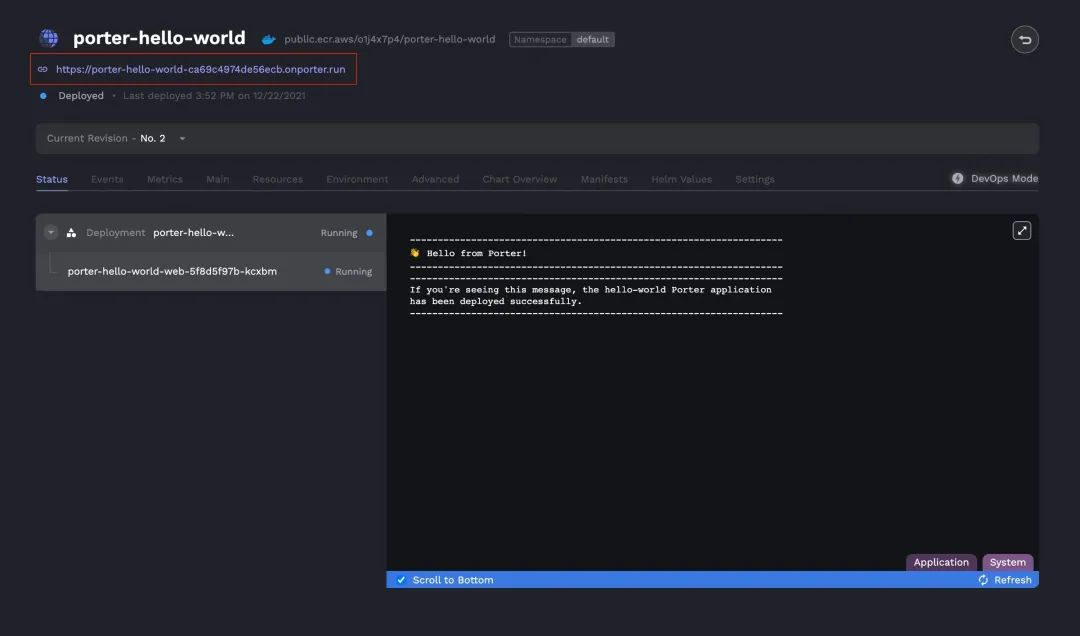Click 'Last deployed 3:52 PM on 12/22/2021' text
Viewport: 1080px width, 636px height.
pos(214,96)
